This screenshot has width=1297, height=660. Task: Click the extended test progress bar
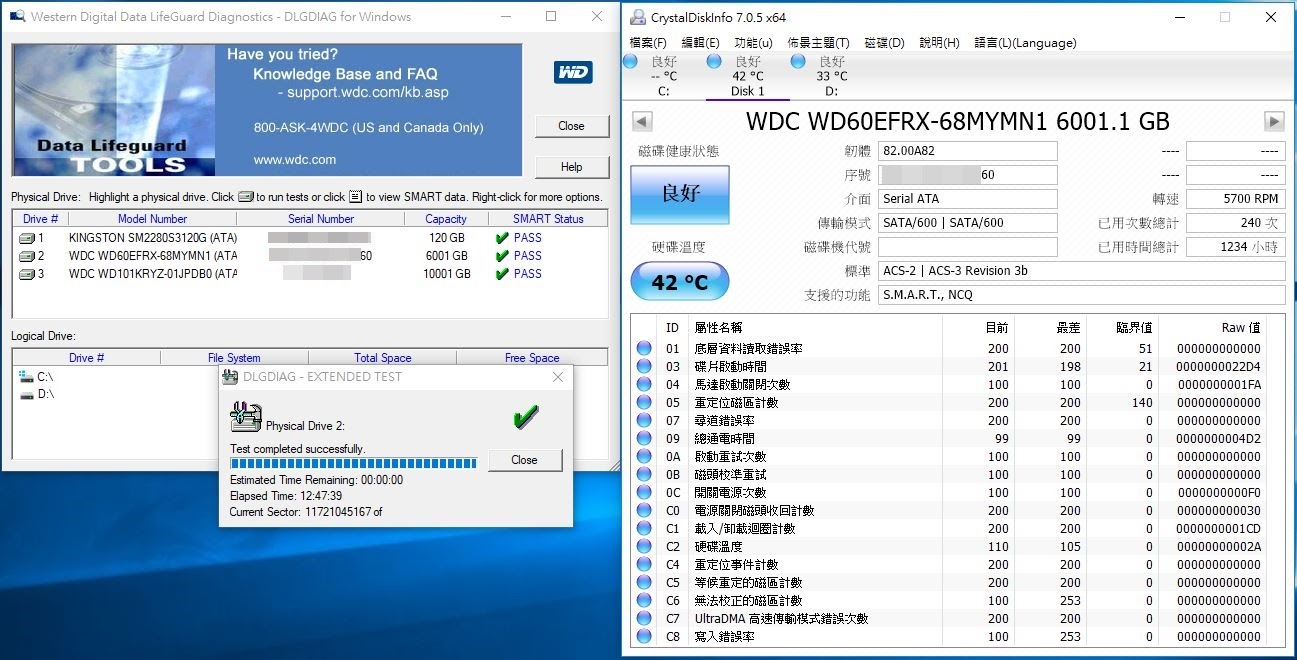click(354, 464)
